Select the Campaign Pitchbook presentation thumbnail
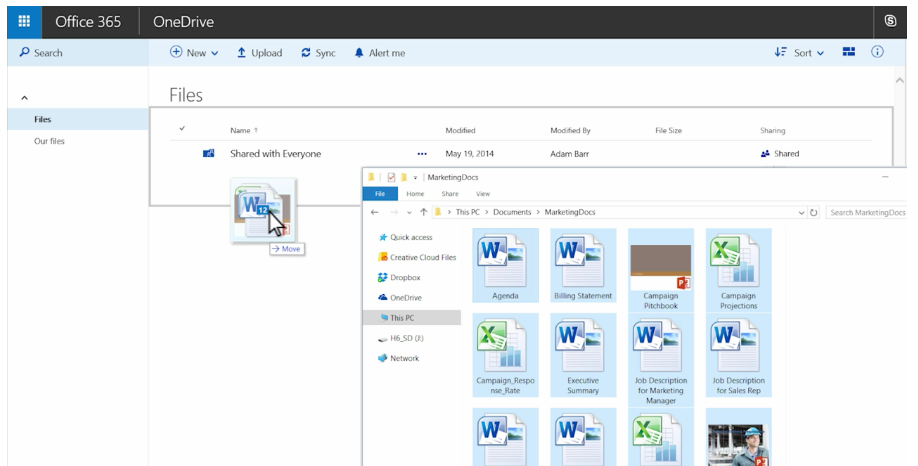The width and height of the screenshot is (918, 466). click(x=661, y=270)
